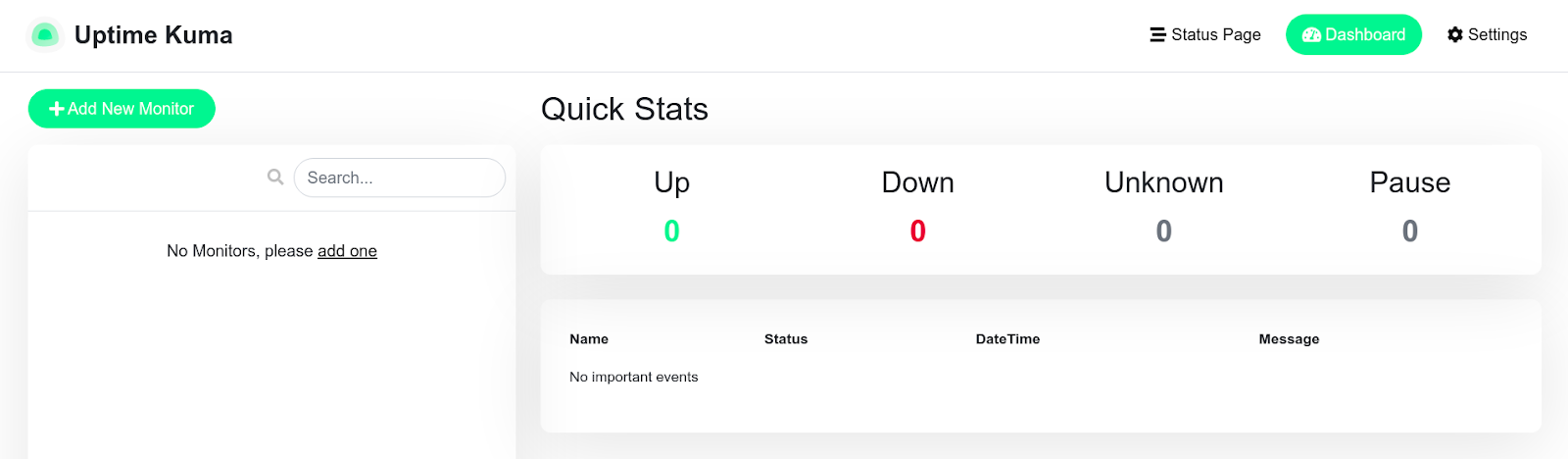Open the Settings menu item
1568x459 pixels.
(x=1487, y=35)
